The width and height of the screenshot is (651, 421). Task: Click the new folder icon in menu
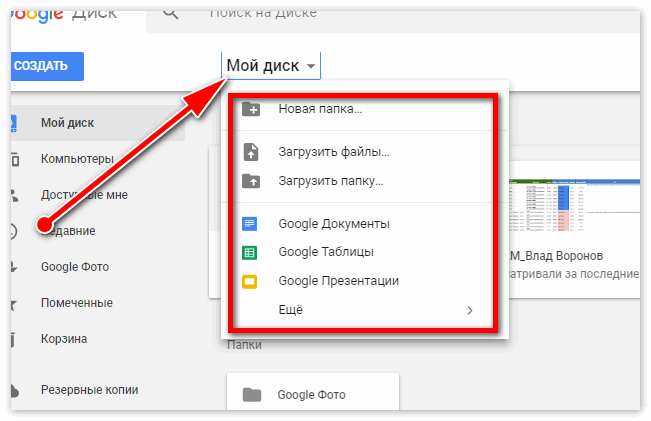[x=251, y=109]
